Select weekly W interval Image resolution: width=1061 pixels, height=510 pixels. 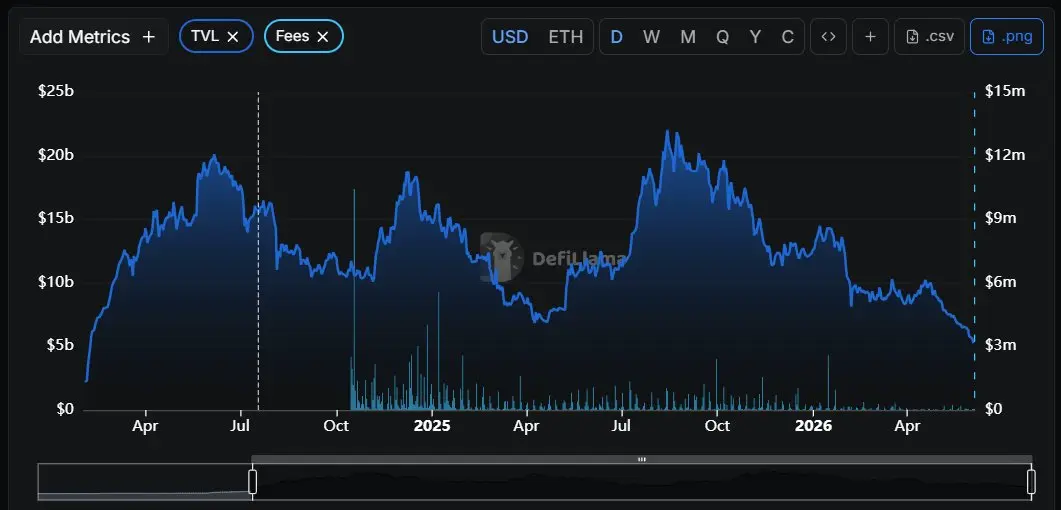click(x=651, y=37)
